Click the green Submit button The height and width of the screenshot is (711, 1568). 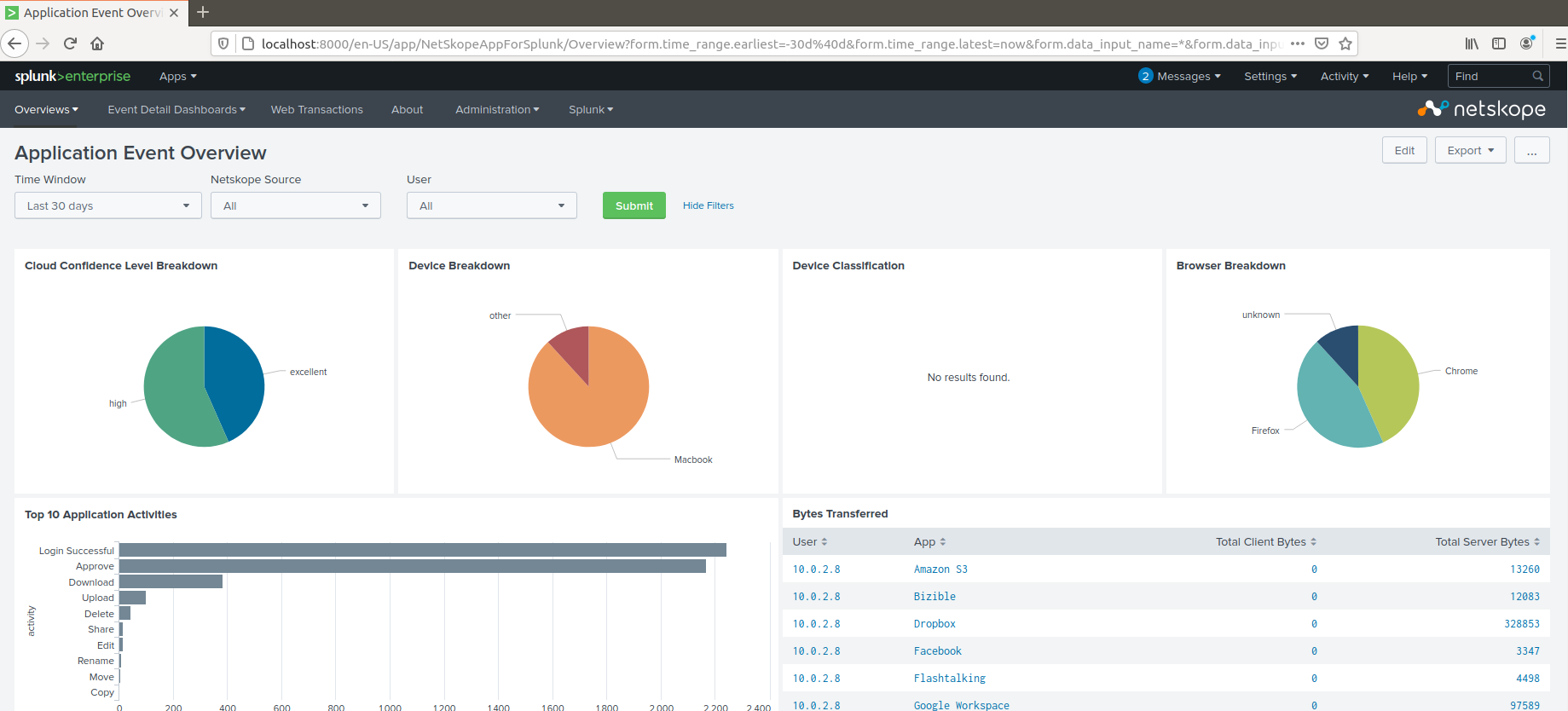tap(634, 205)
